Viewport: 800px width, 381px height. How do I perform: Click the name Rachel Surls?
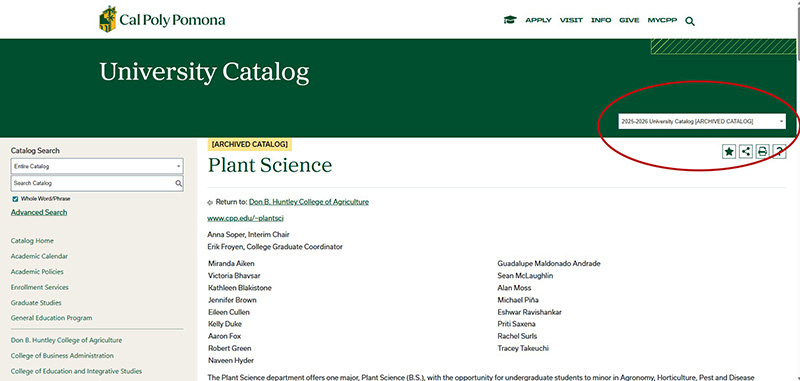pyautogui.click(x=517, y=336)
